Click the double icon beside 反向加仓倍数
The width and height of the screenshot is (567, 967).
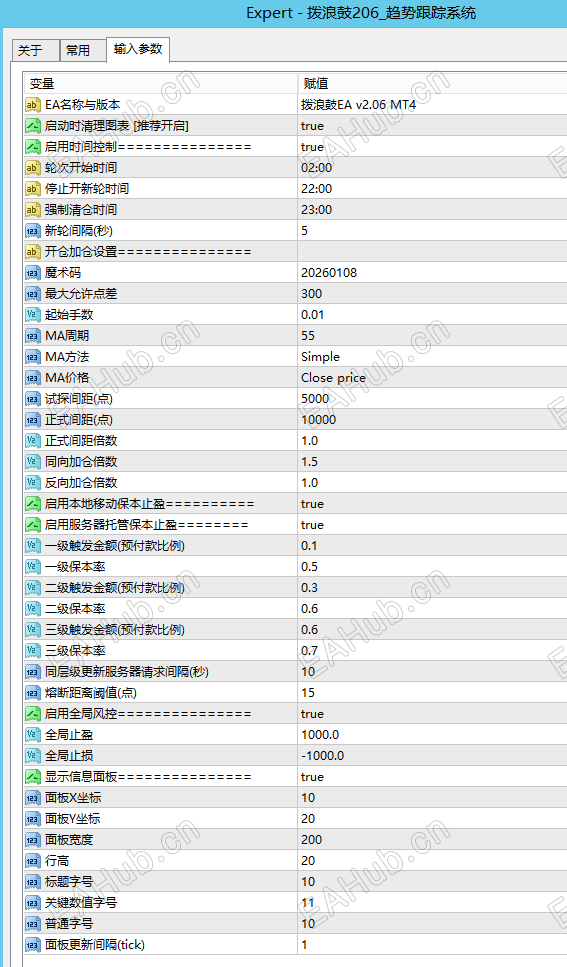click(33, 483)
